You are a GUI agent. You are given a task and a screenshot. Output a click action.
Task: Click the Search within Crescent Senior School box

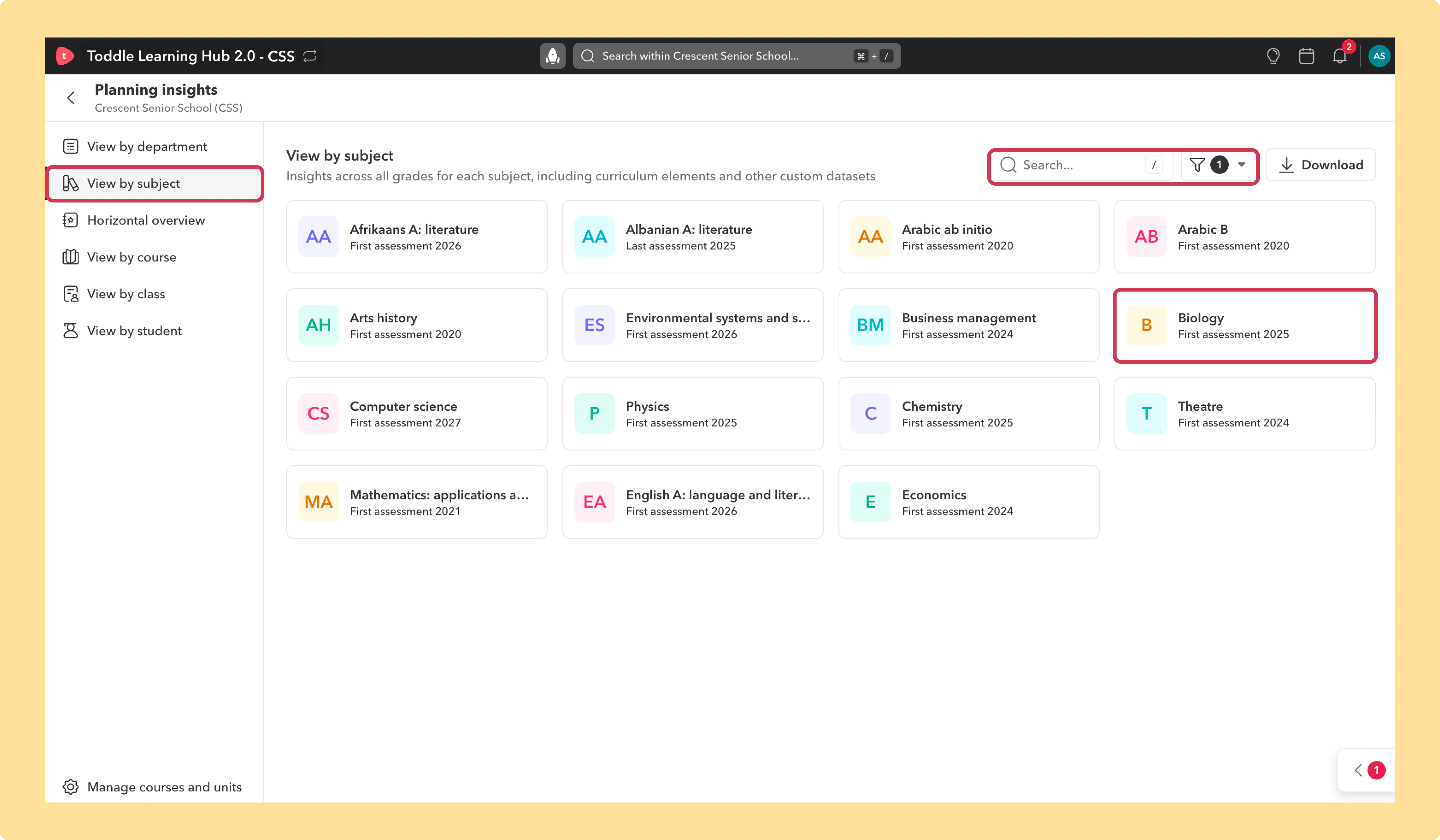[737, 56]
